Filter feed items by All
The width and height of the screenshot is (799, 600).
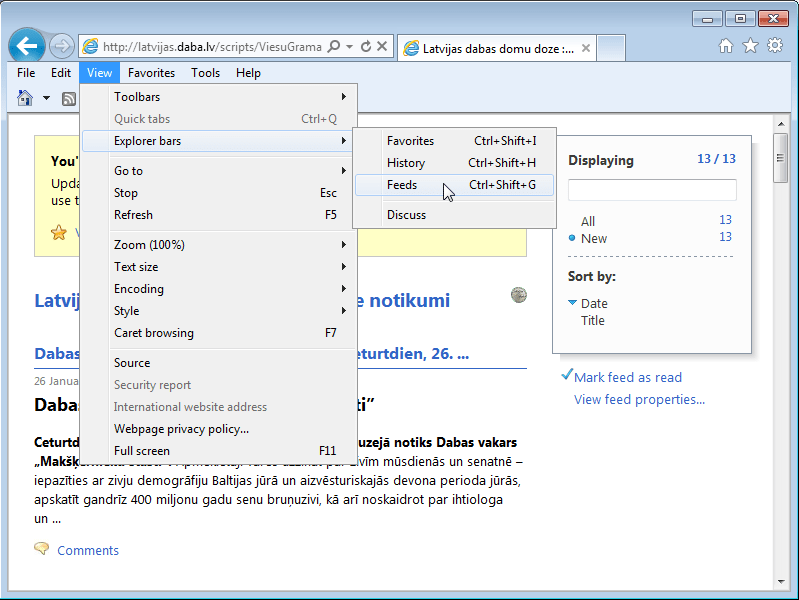(x=588, y=221)
